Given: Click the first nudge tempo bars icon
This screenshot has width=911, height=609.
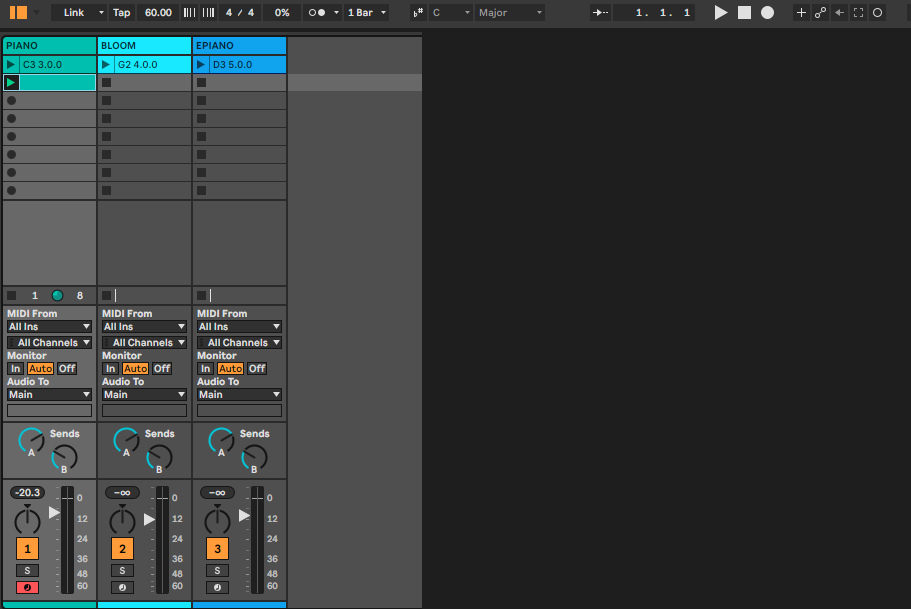Looking at the screenshot, I should (x=189, y=12).
